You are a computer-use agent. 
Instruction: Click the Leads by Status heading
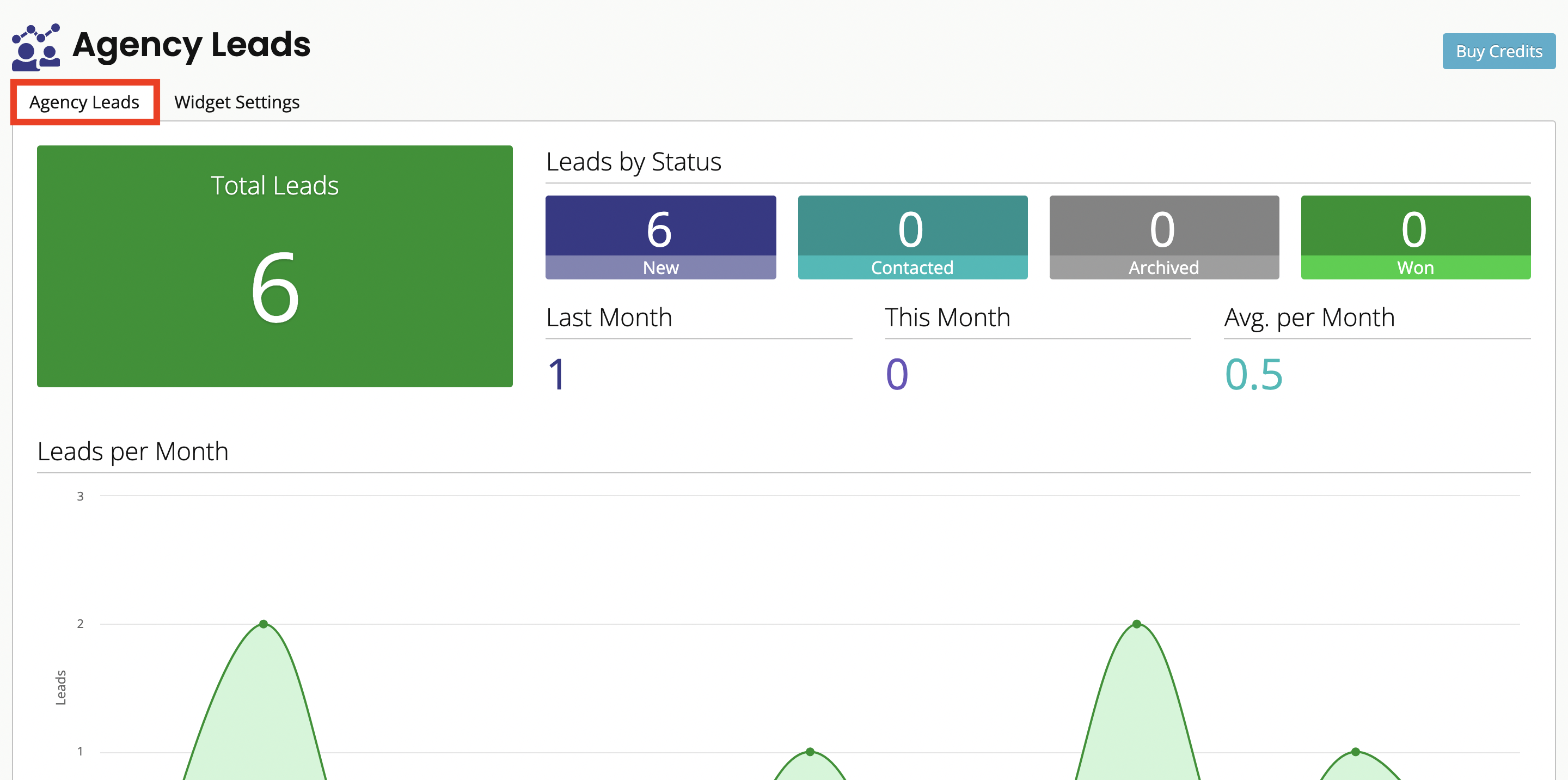634,162
